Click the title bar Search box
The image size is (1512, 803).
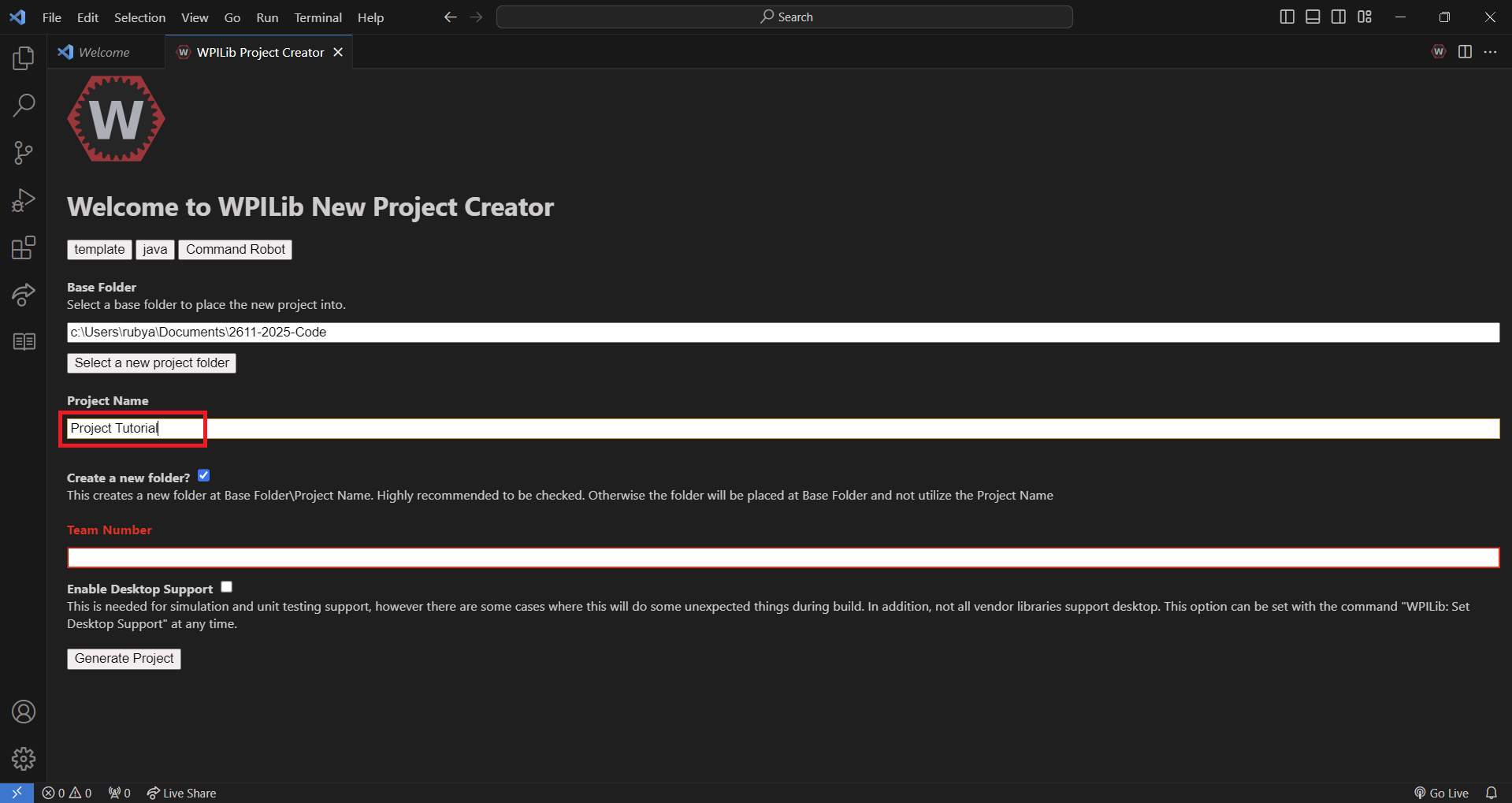click(x=785, y=17)
